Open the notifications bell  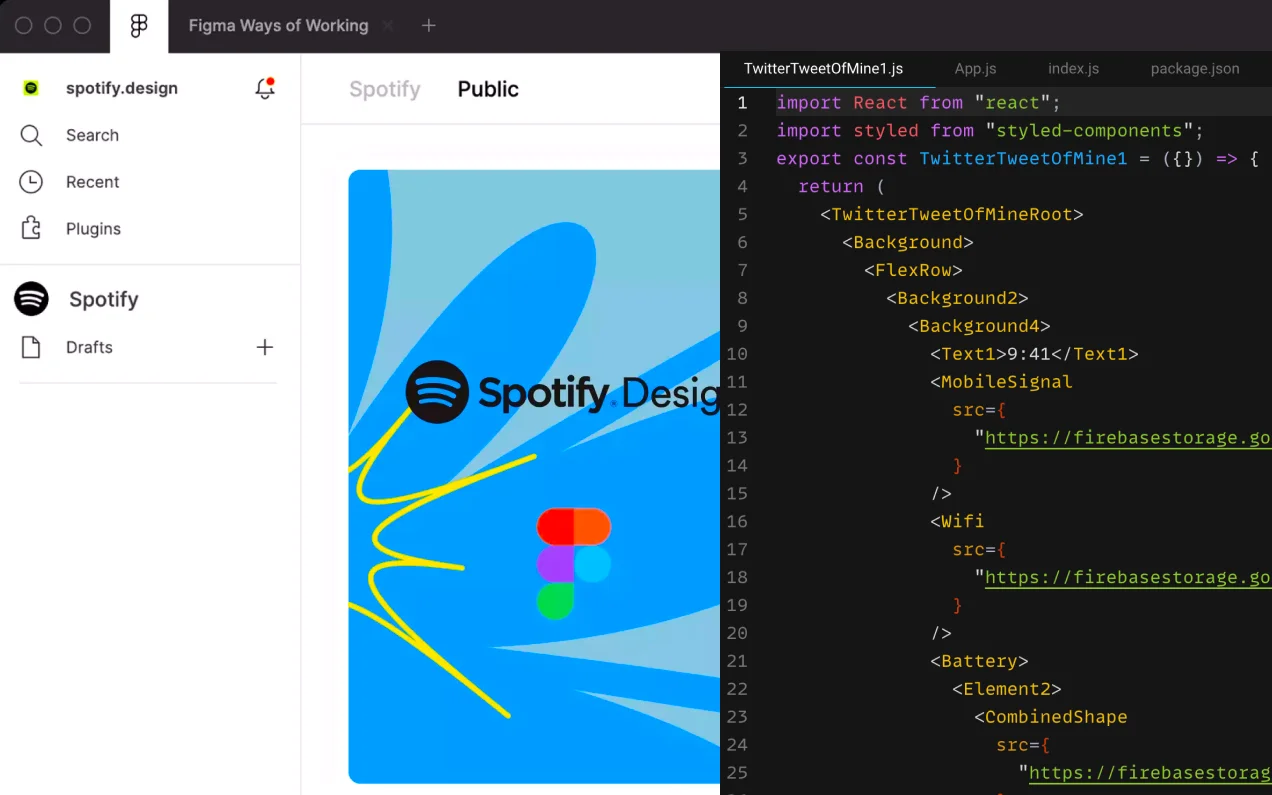click(265, 88)
